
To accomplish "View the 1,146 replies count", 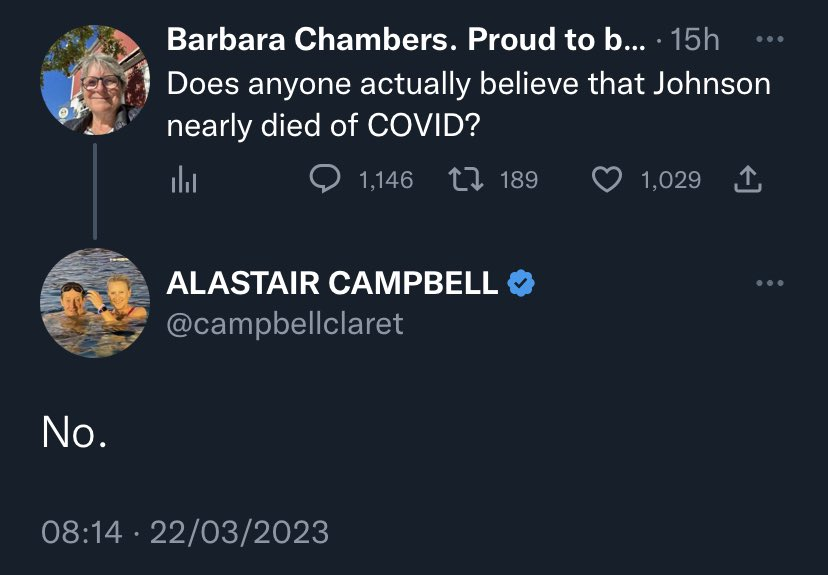I will (x=385, y=180).
